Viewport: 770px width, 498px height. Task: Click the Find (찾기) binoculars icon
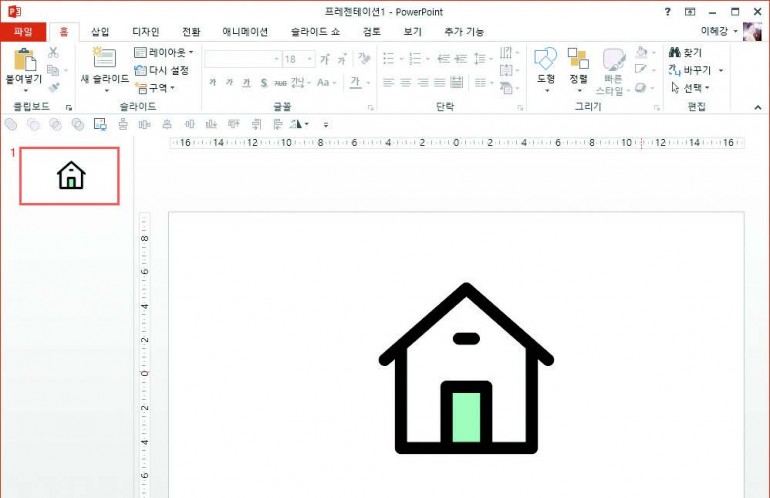point(675,52)
